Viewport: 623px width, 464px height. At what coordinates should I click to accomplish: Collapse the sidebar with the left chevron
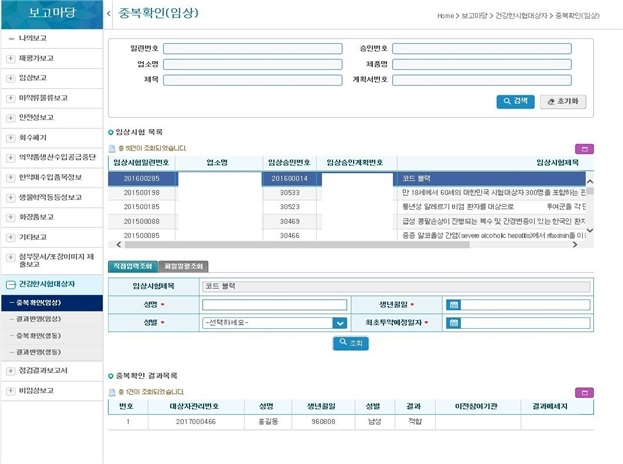coord(109,14)
